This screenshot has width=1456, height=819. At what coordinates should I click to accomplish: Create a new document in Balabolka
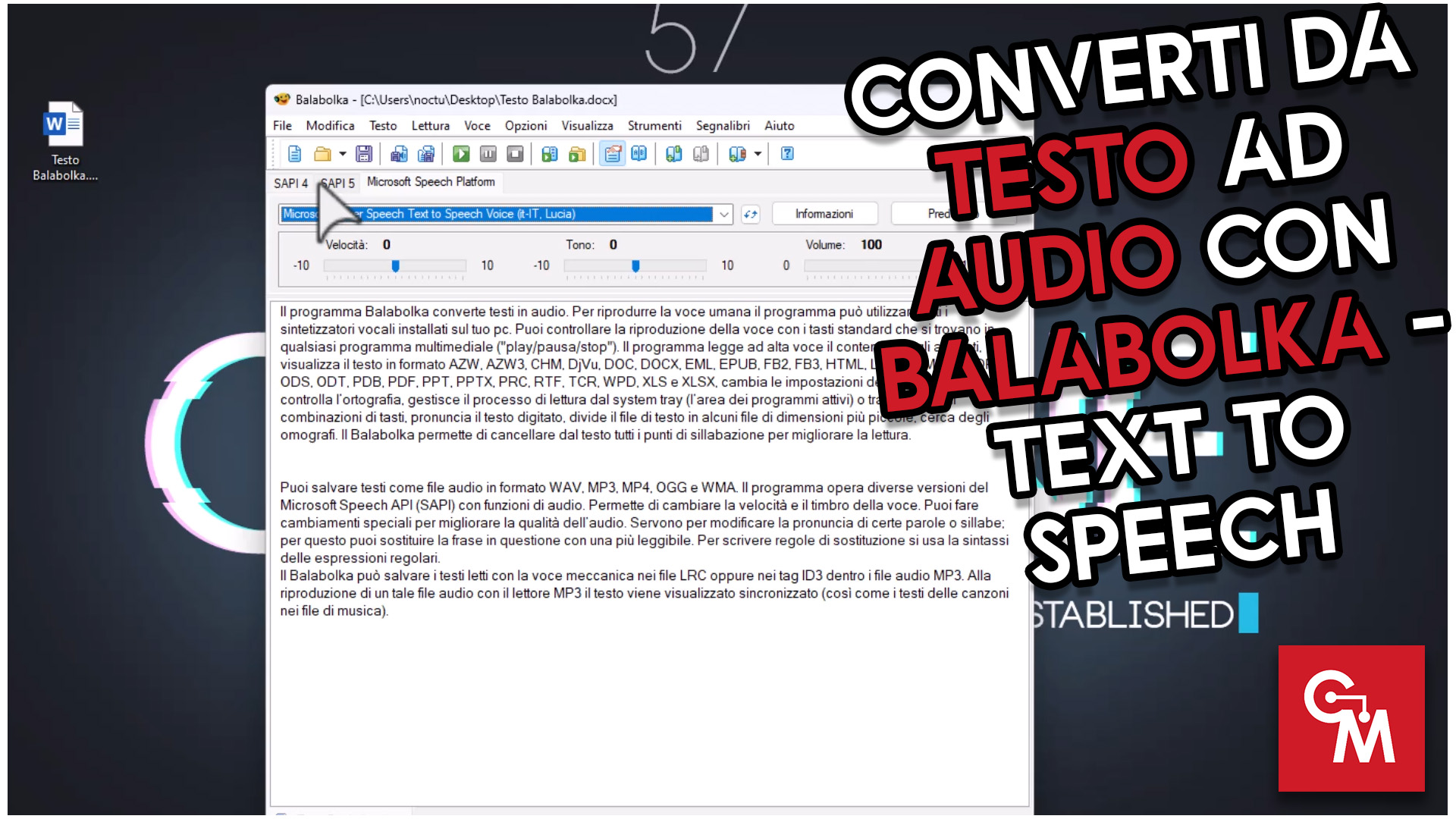coord(294,154)
